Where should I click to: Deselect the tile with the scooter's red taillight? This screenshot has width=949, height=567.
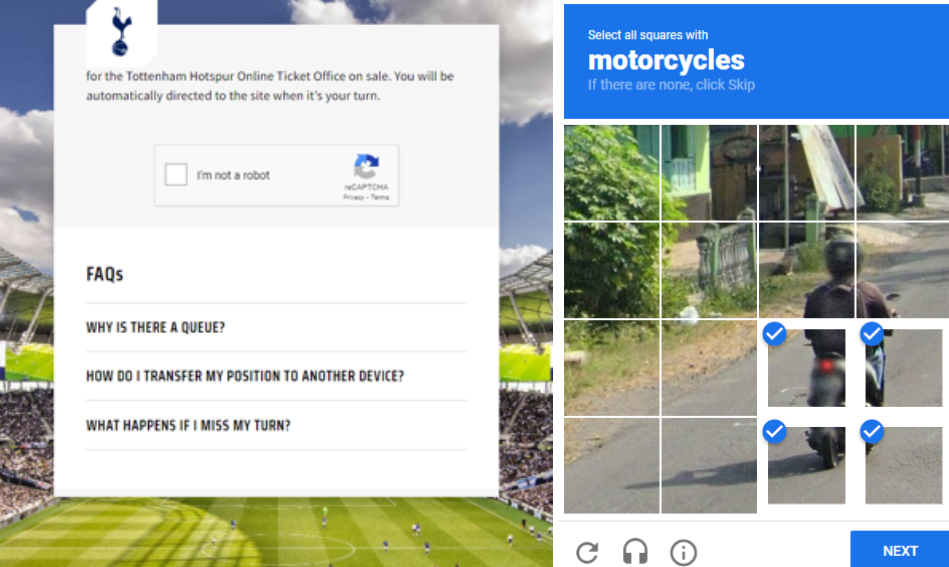pyautogui.click(x=806, y=367)
